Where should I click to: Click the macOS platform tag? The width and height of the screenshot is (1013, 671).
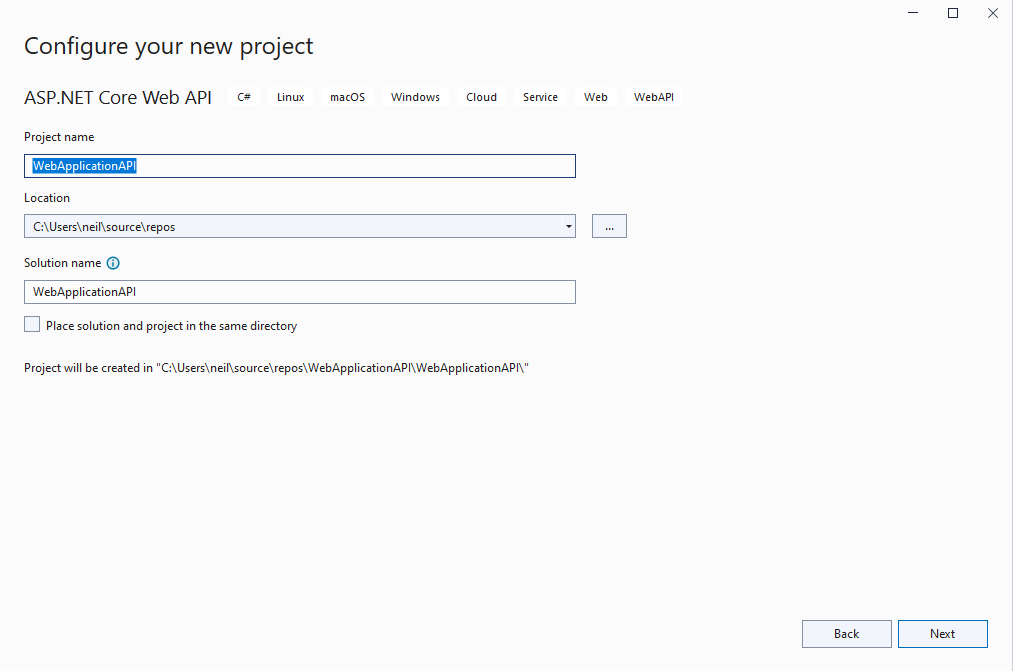click(x=348, y=97)
